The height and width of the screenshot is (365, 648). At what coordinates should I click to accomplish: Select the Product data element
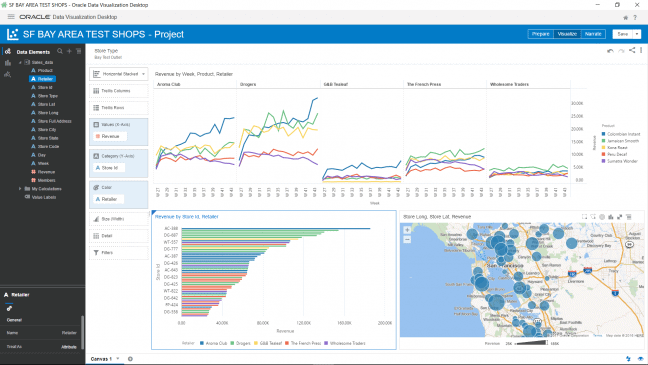coord(45,71)
